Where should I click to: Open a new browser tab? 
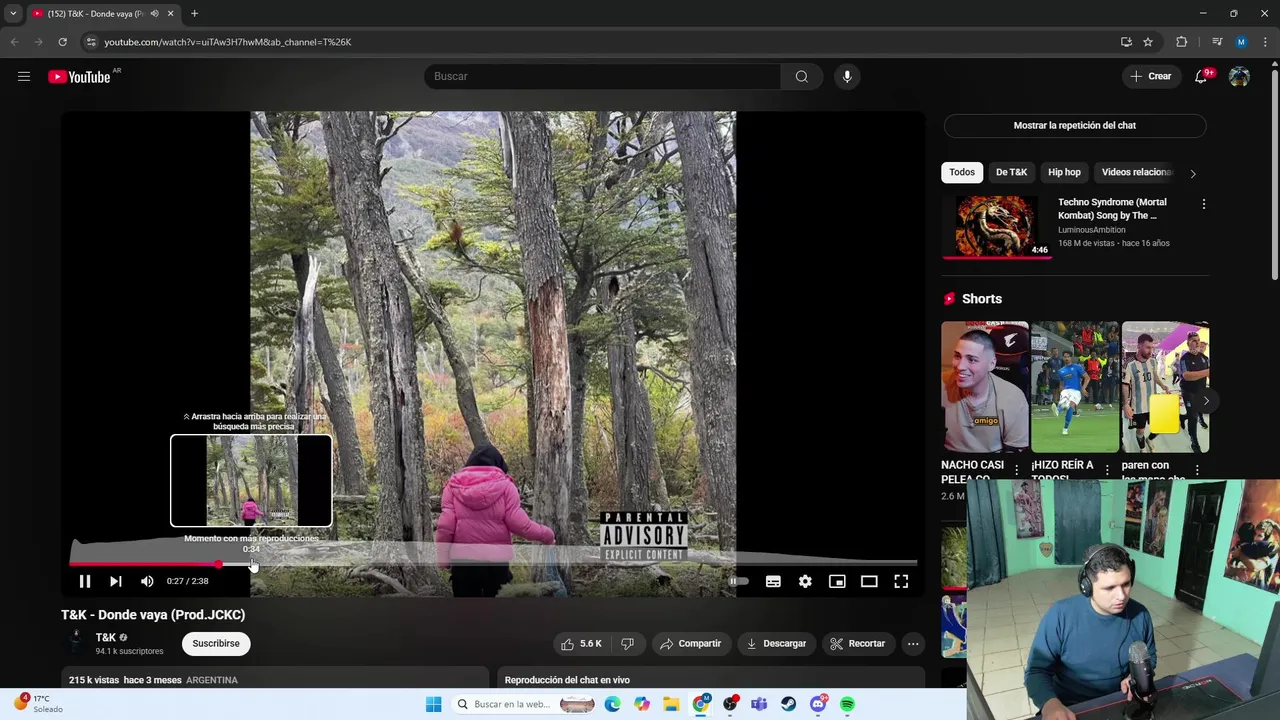(x=194, y=14)
